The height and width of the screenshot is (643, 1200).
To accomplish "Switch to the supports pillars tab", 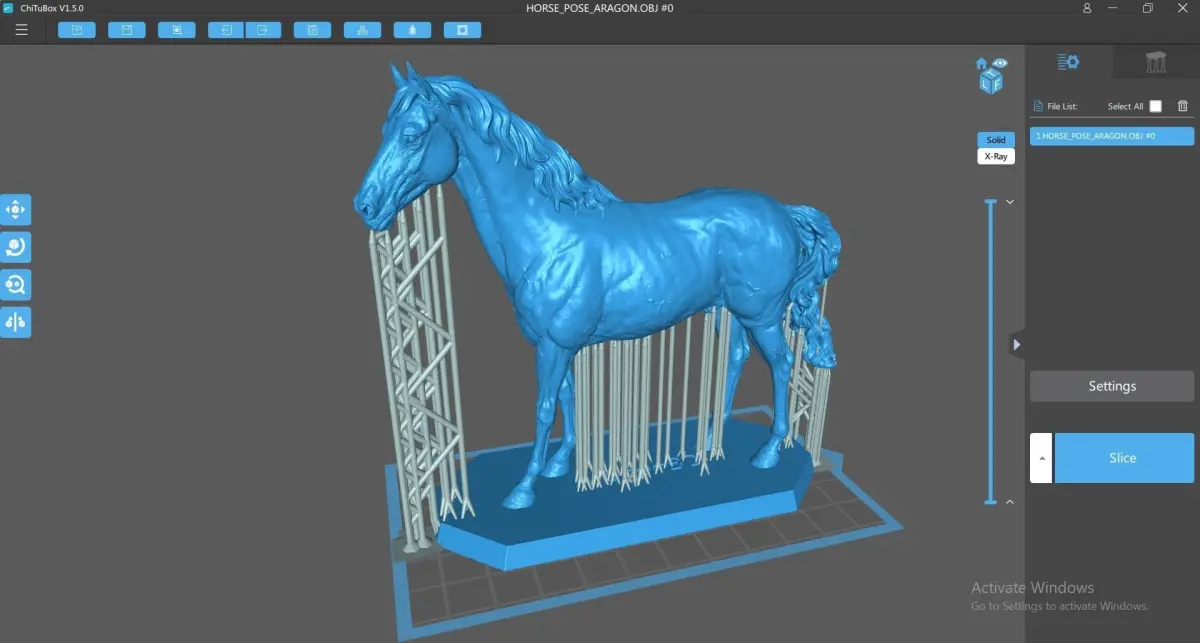I will click(x=1156, y=62).
